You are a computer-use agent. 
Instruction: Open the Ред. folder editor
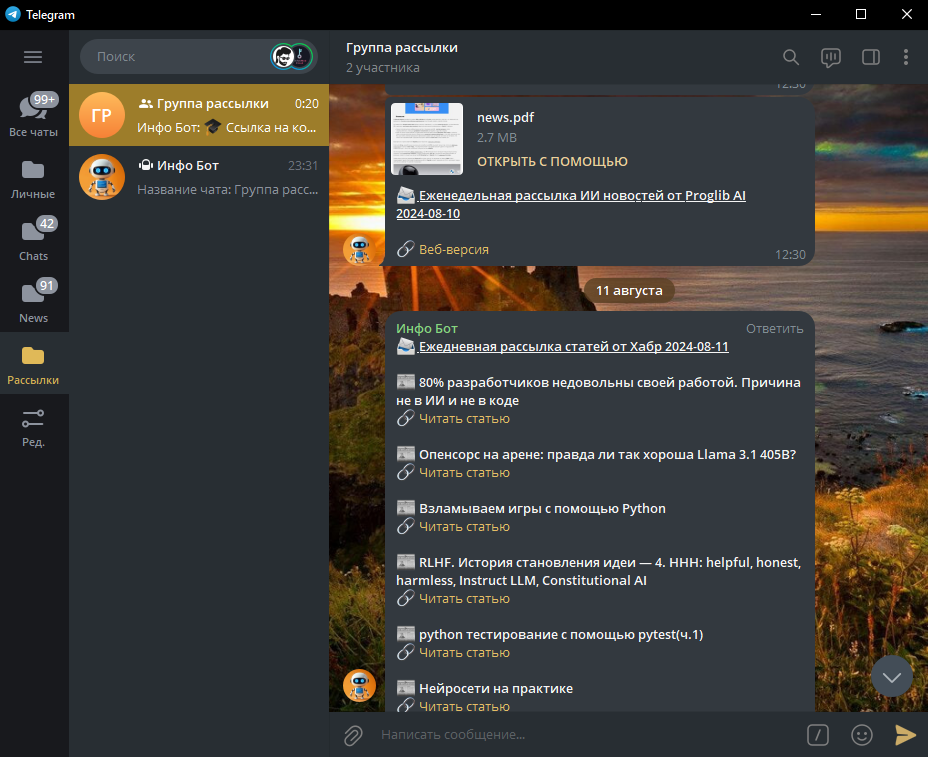click(34, 428)
